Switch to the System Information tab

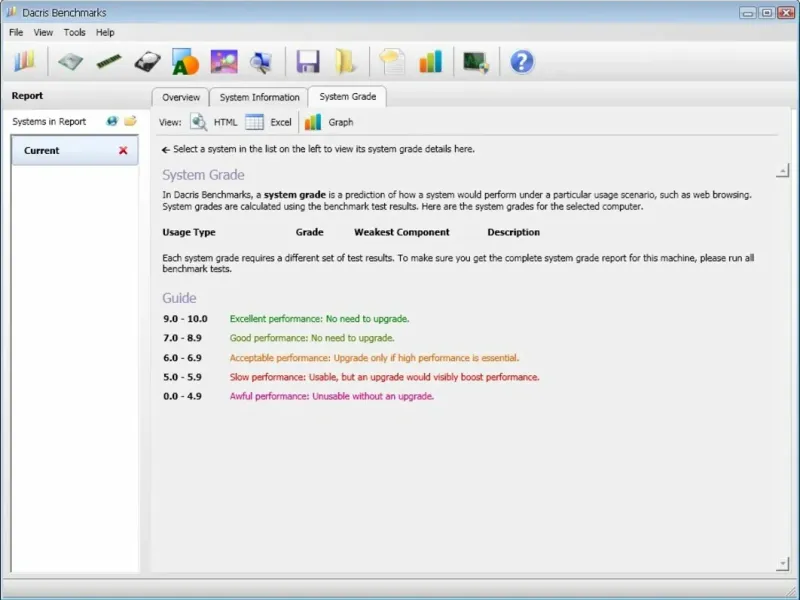(x=259, y=97)
